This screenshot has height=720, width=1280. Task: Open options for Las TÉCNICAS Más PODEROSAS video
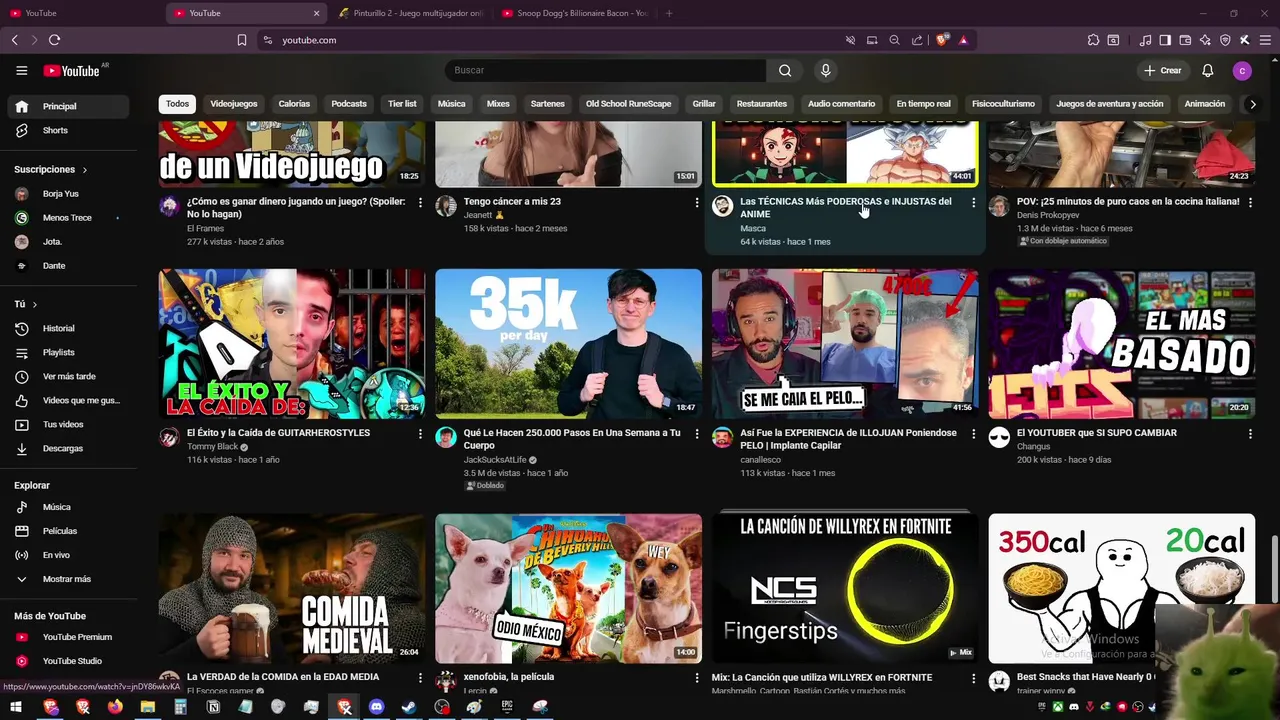tap(973, 202)
